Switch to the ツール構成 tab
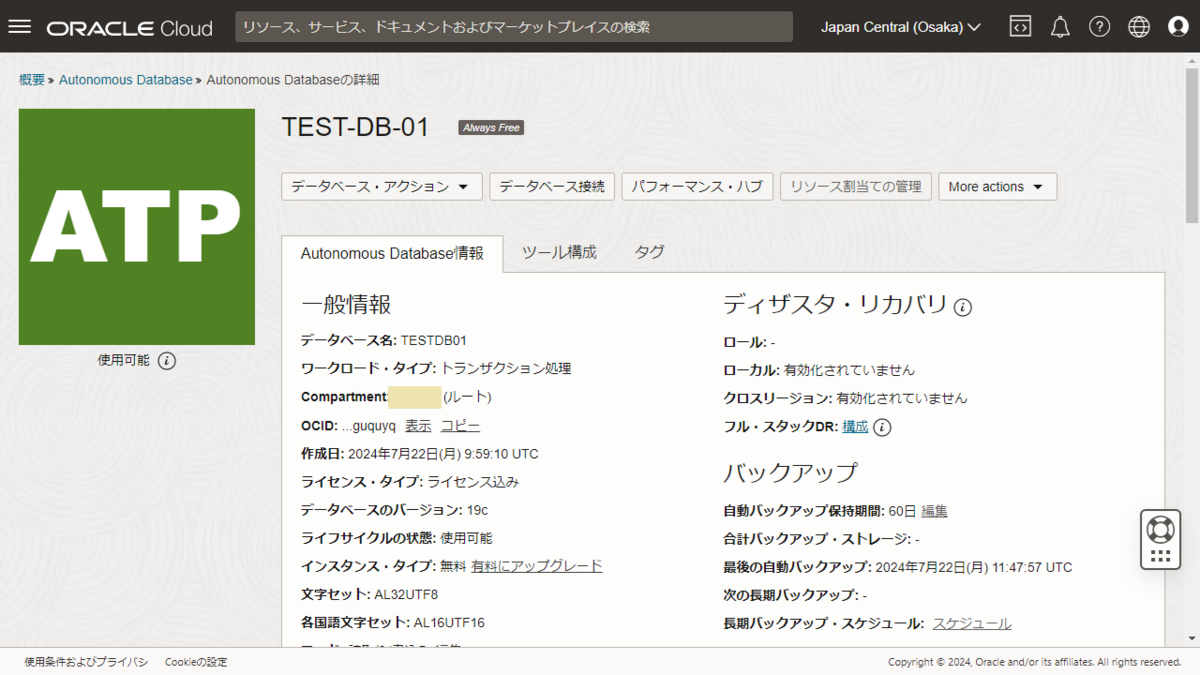The image size is (1200, 675). (559, 253)
